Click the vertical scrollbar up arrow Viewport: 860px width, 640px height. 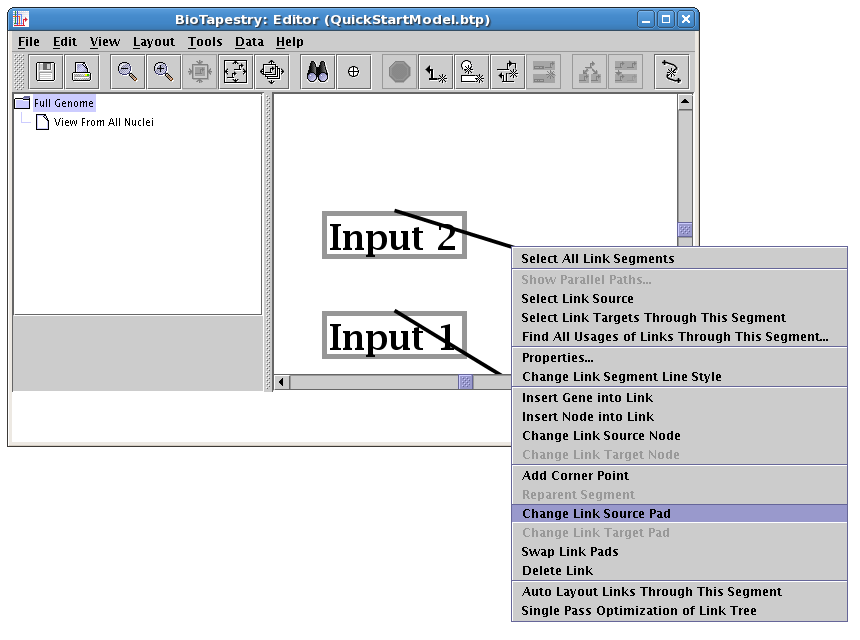pos(685,102)
